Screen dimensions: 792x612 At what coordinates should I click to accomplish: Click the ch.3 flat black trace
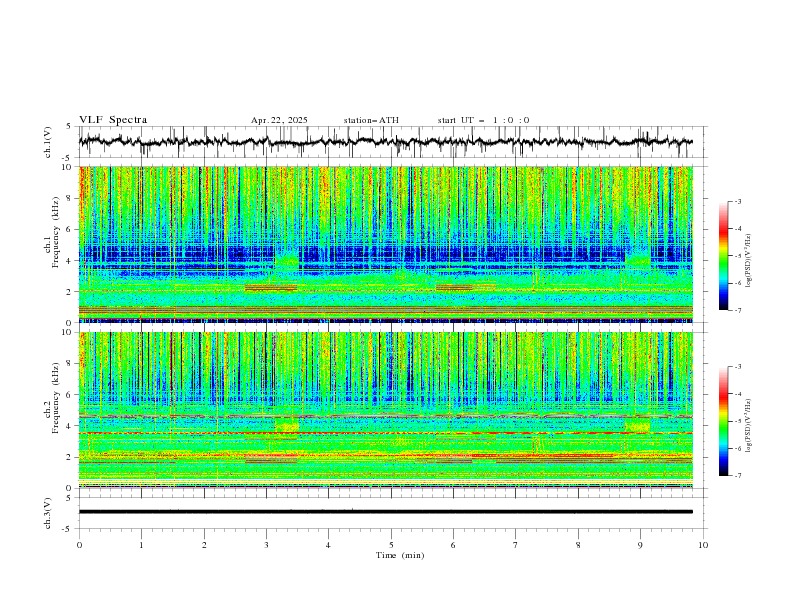tap(385, 512)
